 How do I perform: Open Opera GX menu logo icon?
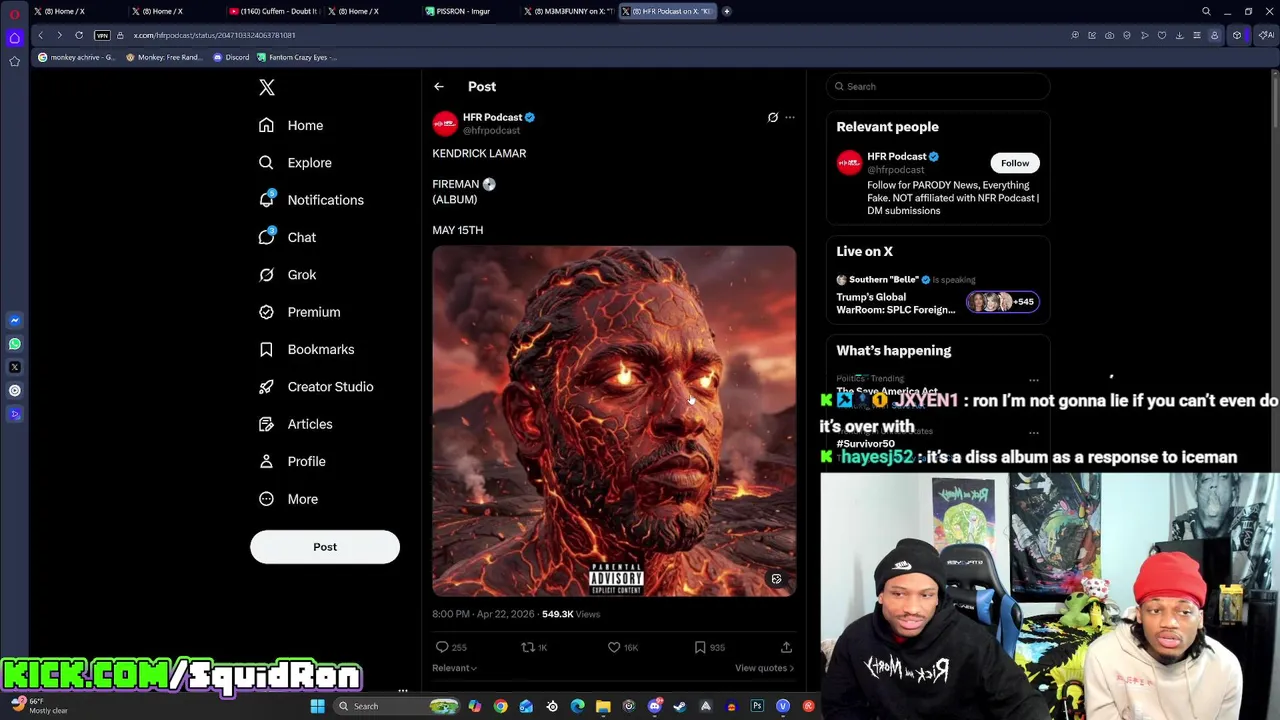tap(14, 14)
